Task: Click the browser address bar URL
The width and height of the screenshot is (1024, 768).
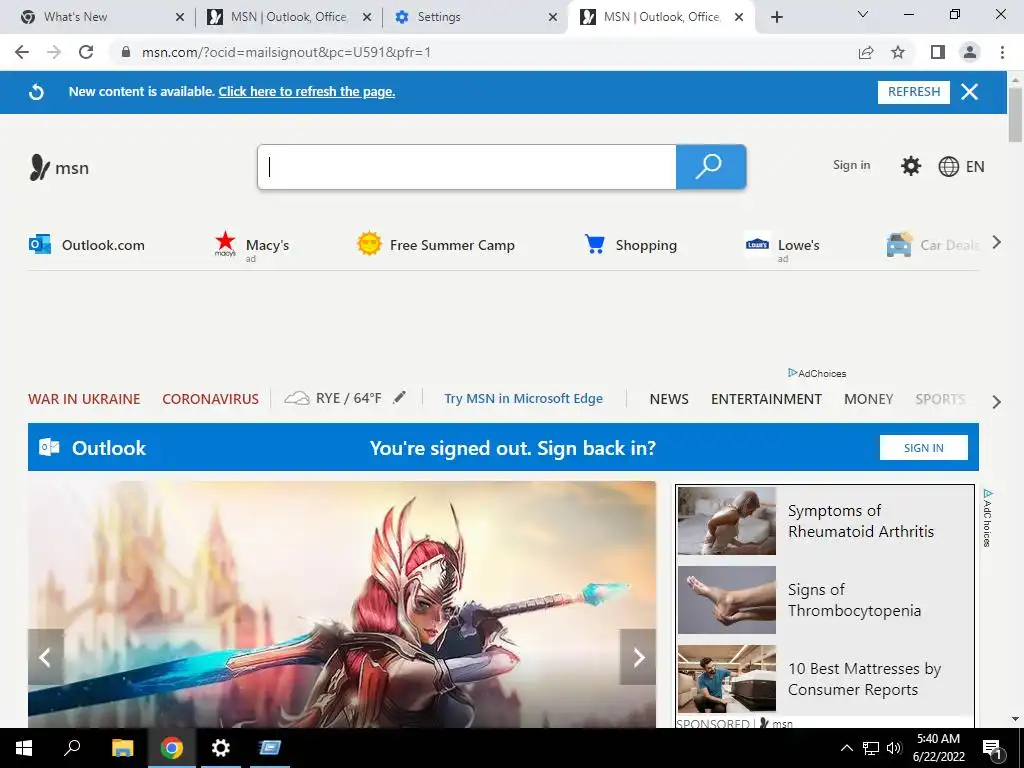Action: pyautogui.click(x=286, y=52)
